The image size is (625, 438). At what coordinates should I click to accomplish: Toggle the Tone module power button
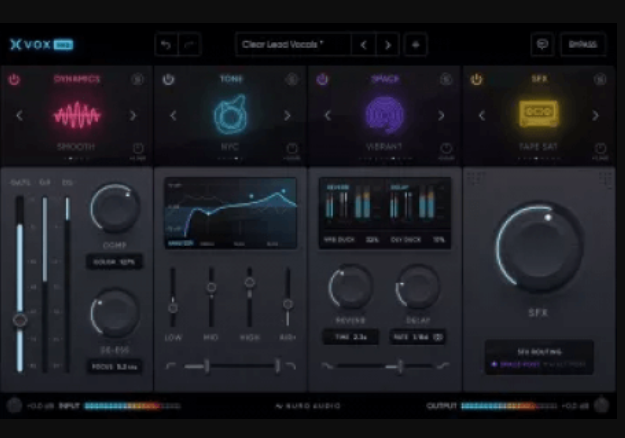click(168, 79)
